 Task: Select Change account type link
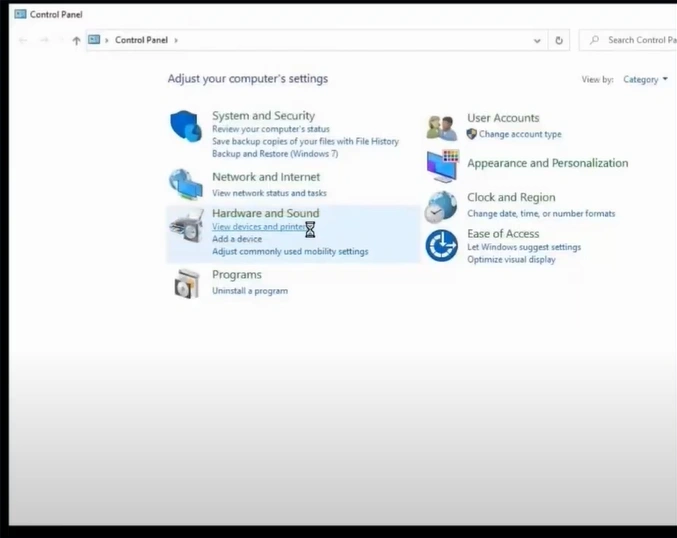[x=520, y=134]
